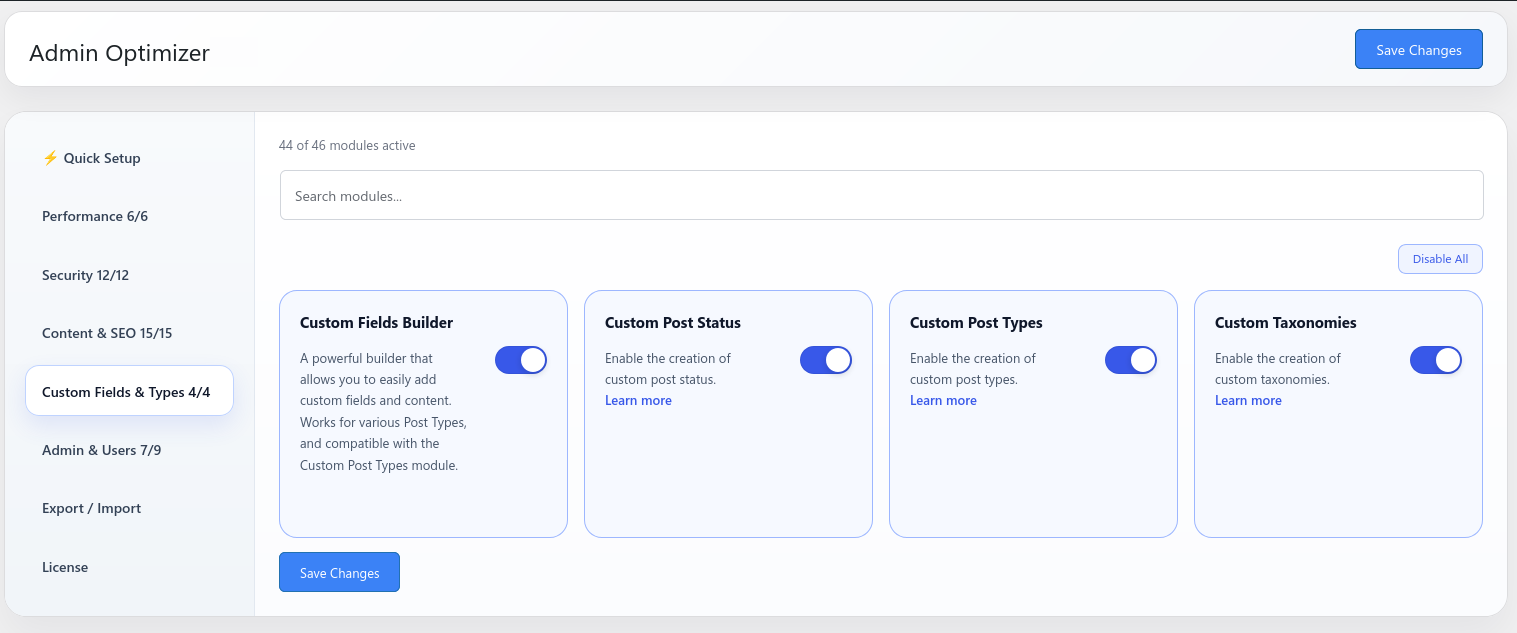This screenshot has width=1517, height=633.
Task: Switch to Performance 6/6 tab
Action: 129,216
